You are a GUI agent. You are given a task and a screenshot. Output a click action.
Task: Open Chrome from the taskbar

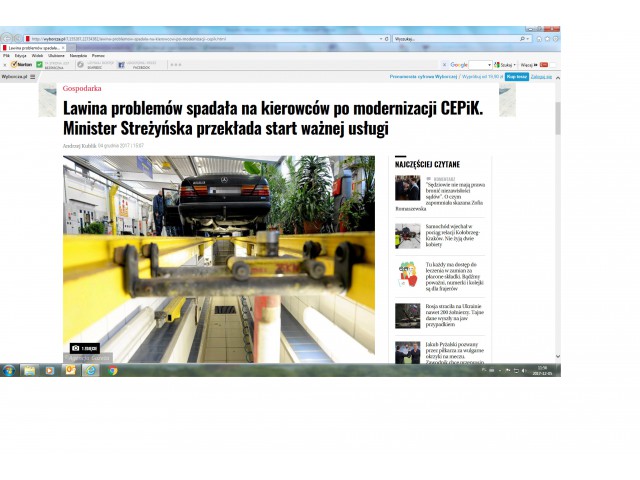coord(112,370)
